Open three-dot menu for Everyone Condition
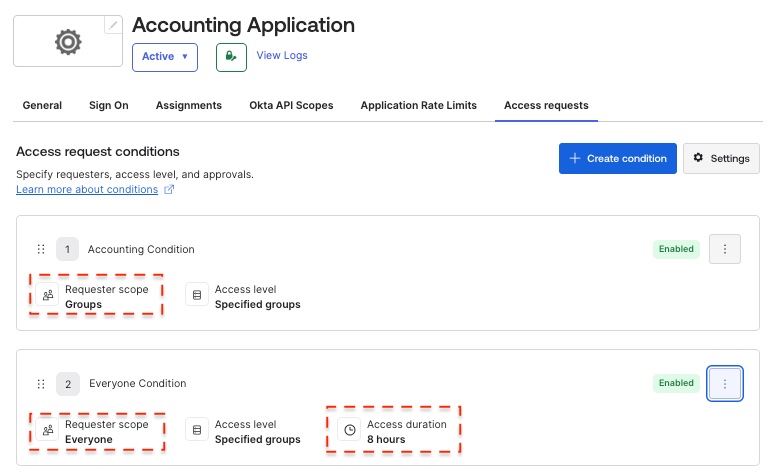The height and width of the screenshot is (474, 771). pyautogui.click(x=724, y=383)
